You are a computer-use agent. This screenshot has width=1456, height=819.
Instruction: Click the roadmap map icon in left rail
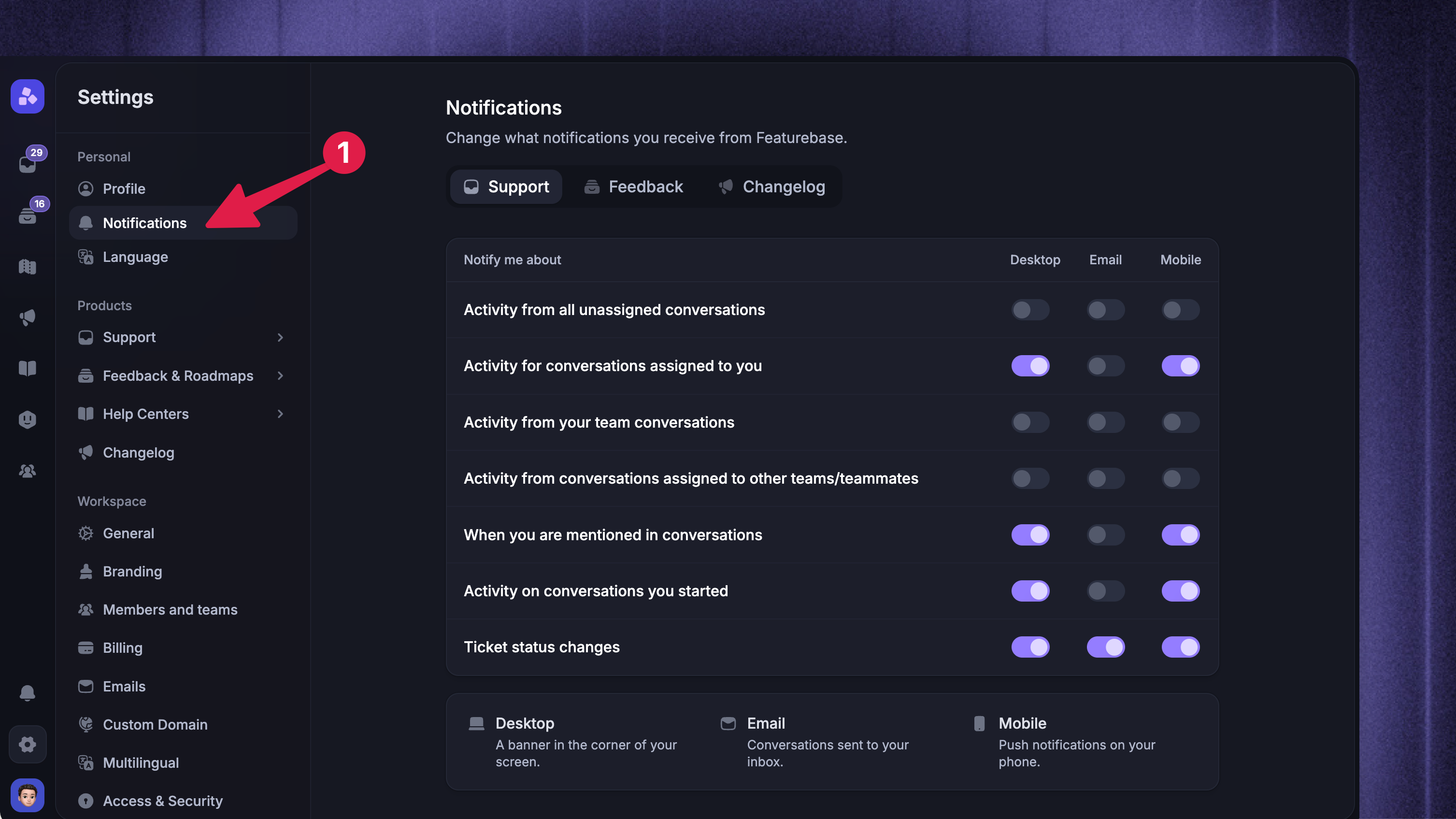(x=27, y=266)
